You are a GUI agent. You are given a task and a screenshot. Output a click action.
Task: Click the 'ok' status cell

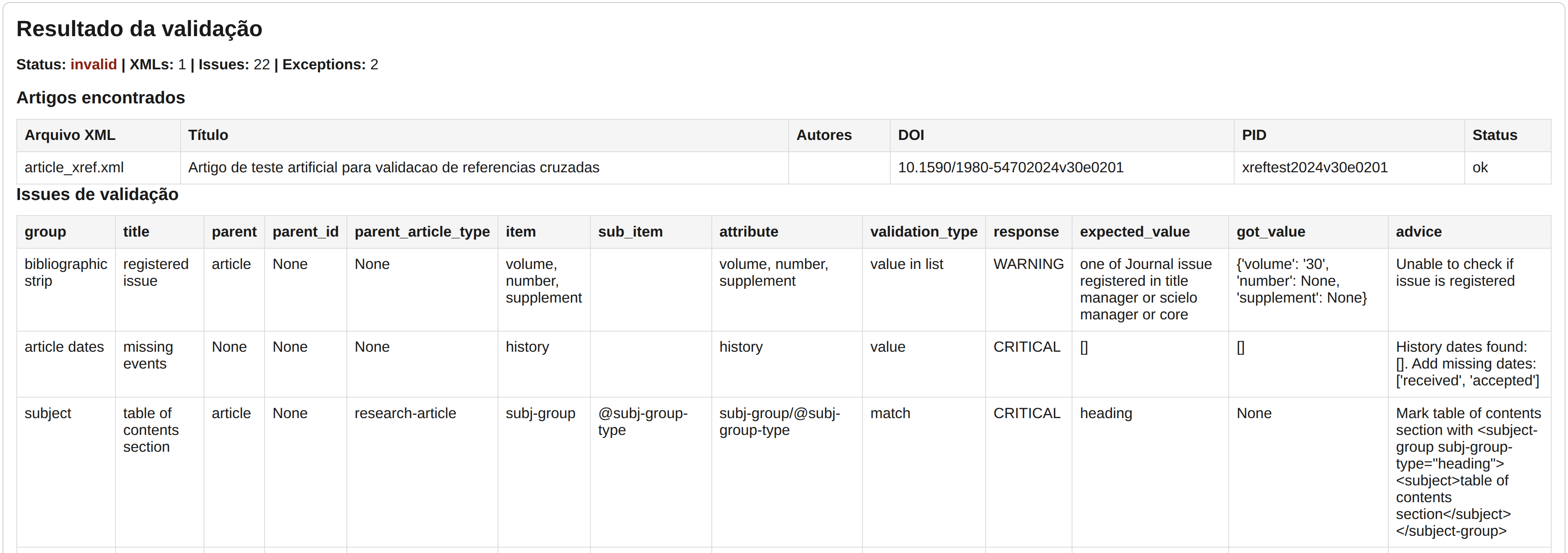click(1507, 168)
